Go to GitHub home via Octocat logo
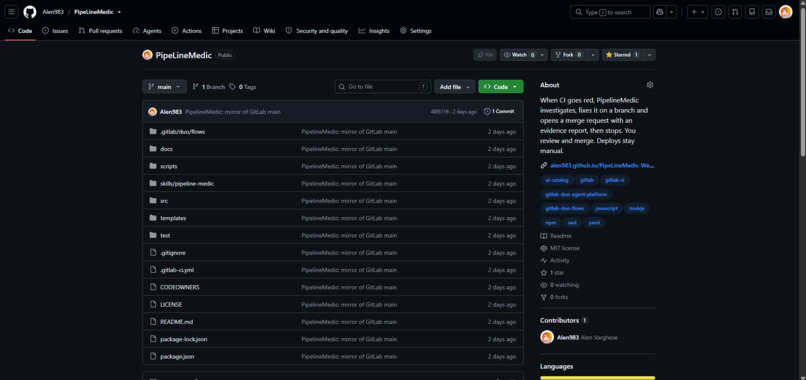The width and height of the screenshot is (806, 380). pos(30,12)
